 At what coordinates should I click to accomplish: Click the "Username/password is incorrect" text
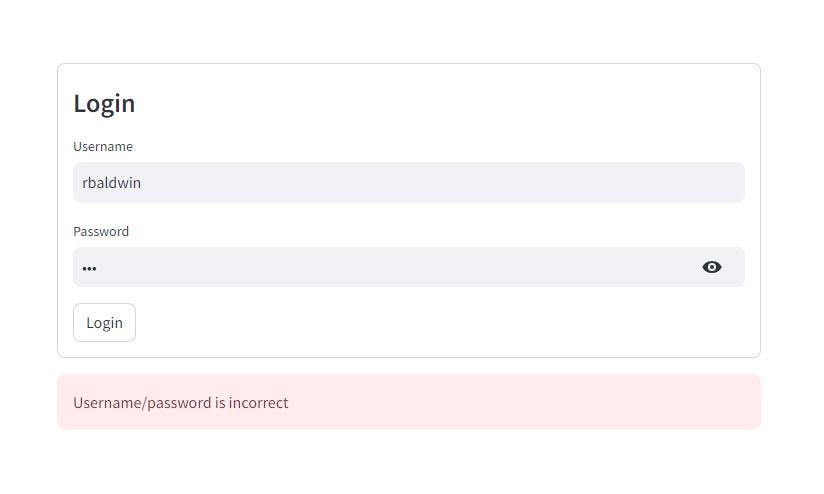[x=181, y=402]
